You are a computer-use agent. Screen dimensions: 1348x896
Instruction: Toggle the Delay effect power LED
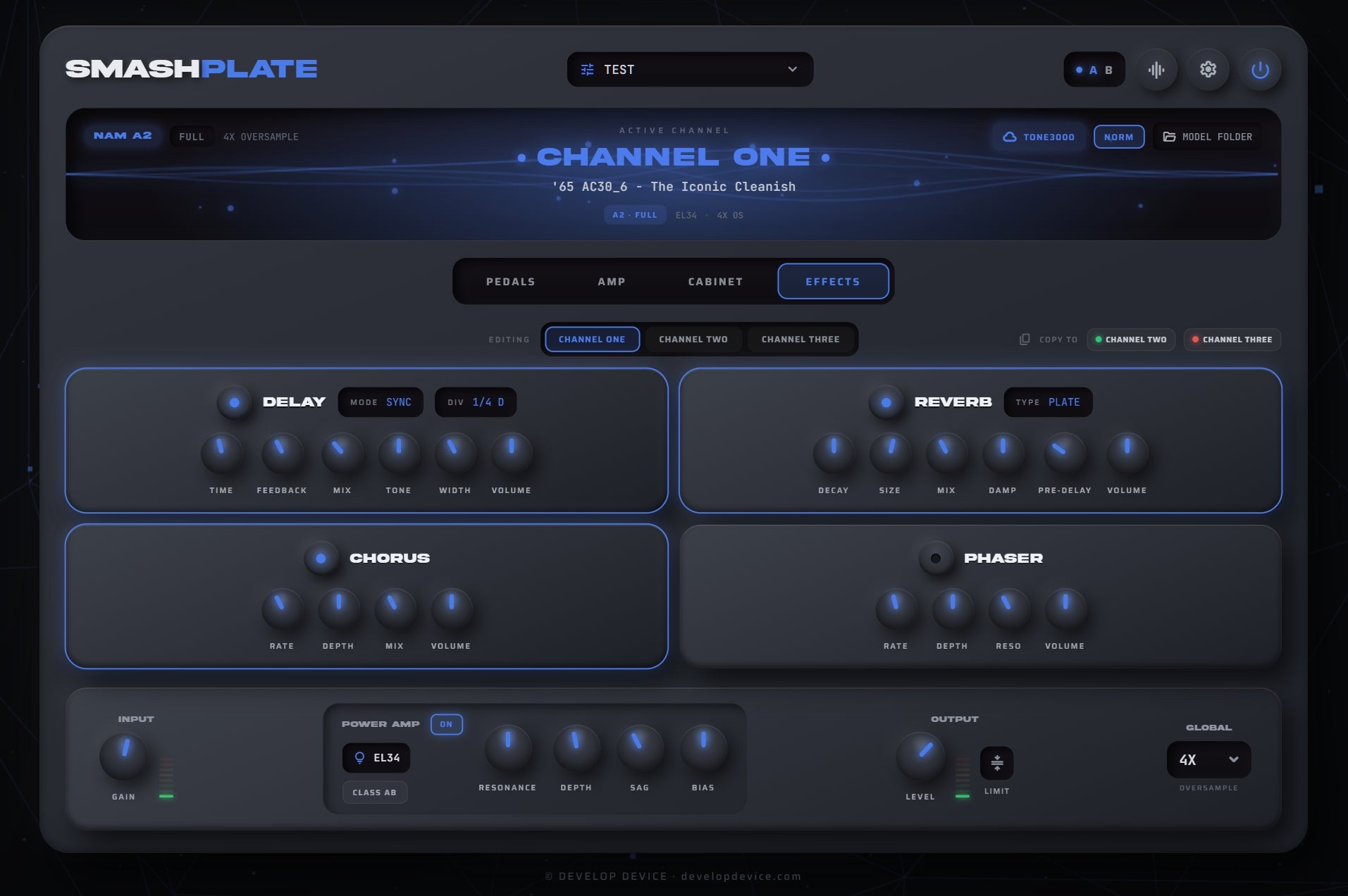click(235, 402)
